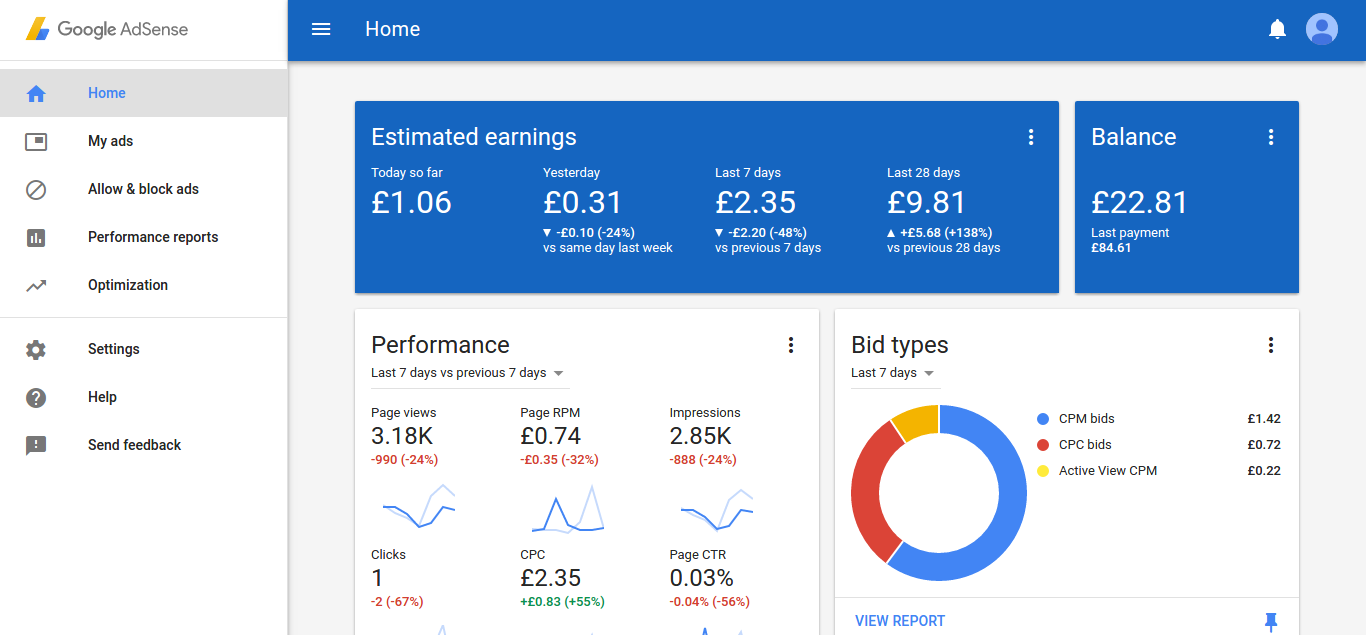Pin the Bid types card

tap(1271, 622)
